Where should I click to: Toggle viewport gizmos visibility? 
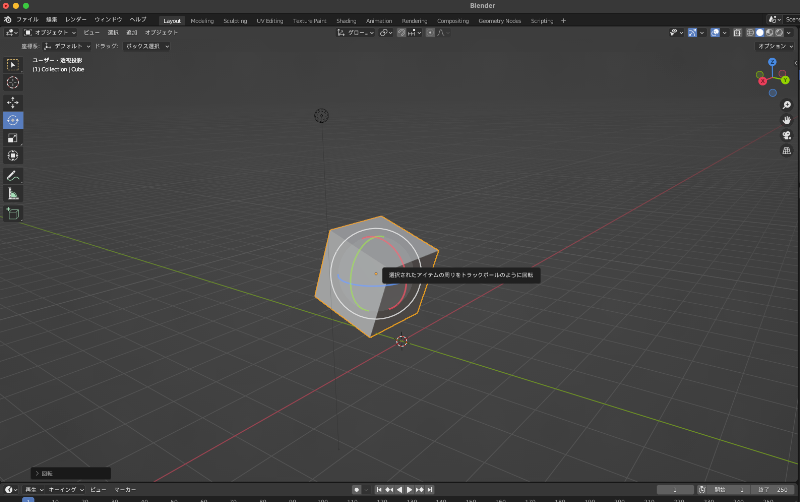click(692, 33)
